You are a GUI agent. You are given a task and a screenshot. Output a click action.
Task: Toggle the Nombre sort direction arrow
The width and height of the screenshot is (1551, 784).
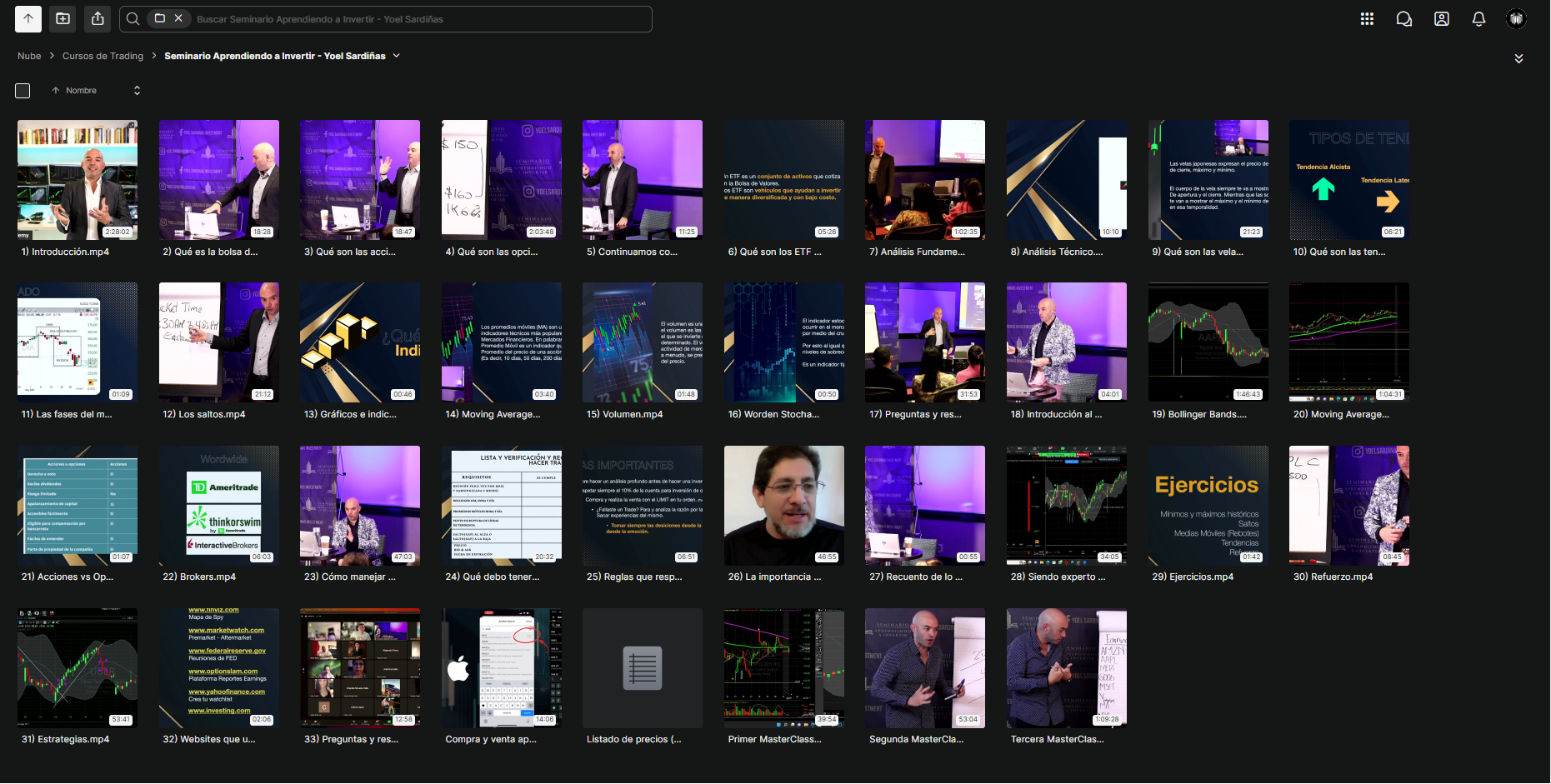tap(56, 91)
